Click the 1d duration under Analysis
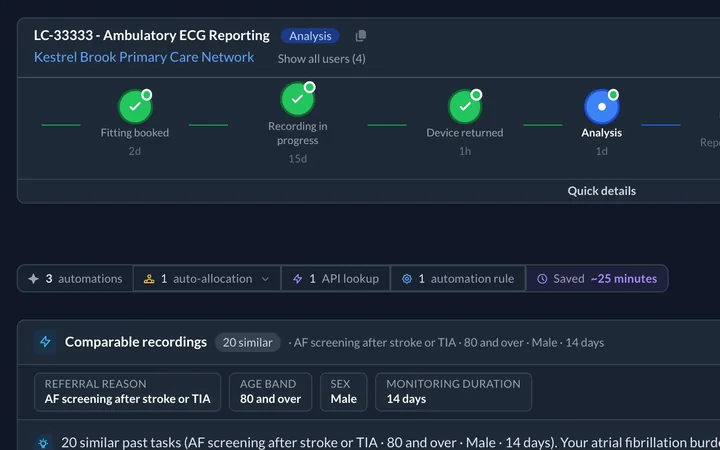 (602, 151)
